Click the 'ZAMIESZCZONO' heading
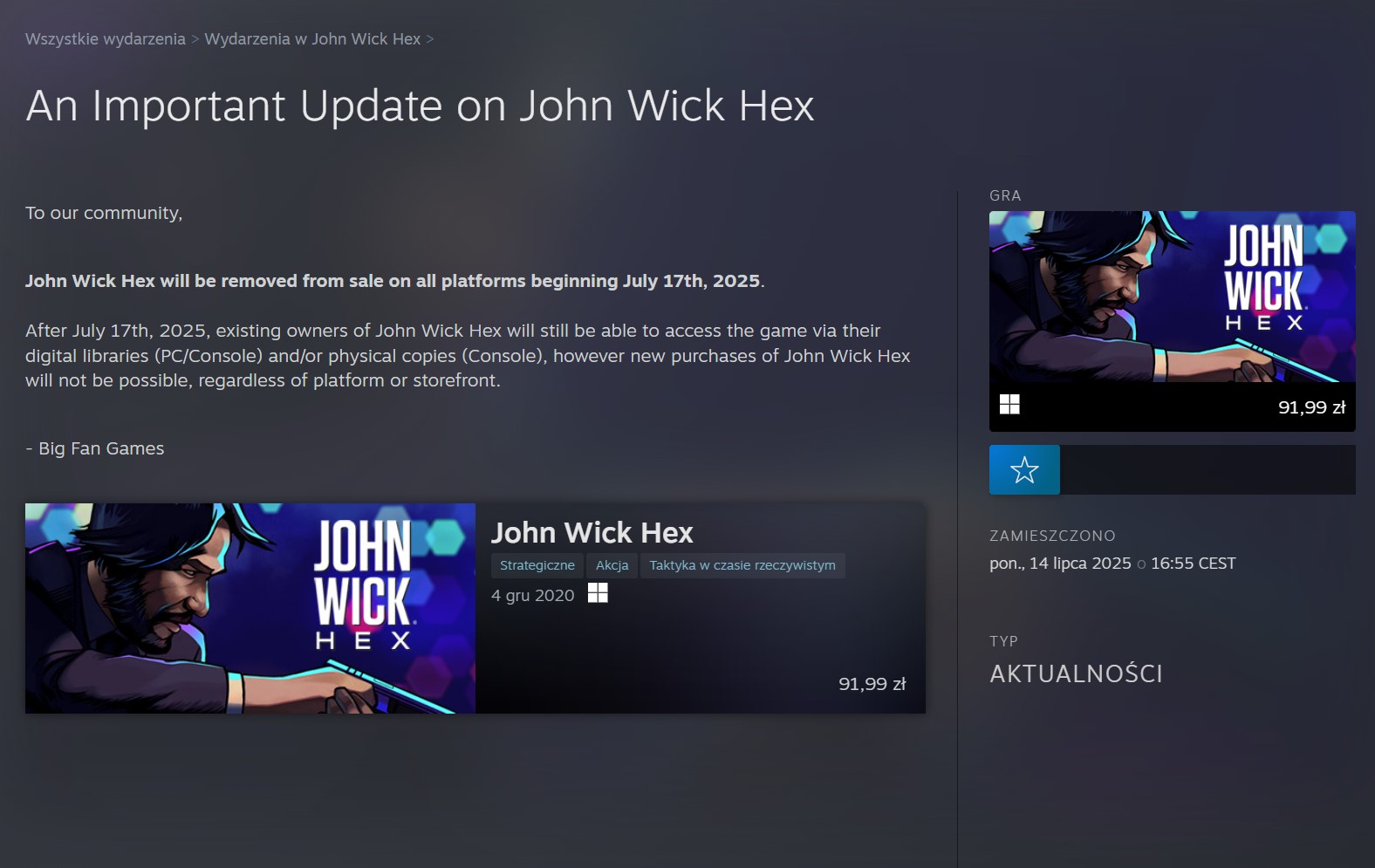Viewport: 1375px width, 868px height. click(1052, 536)
